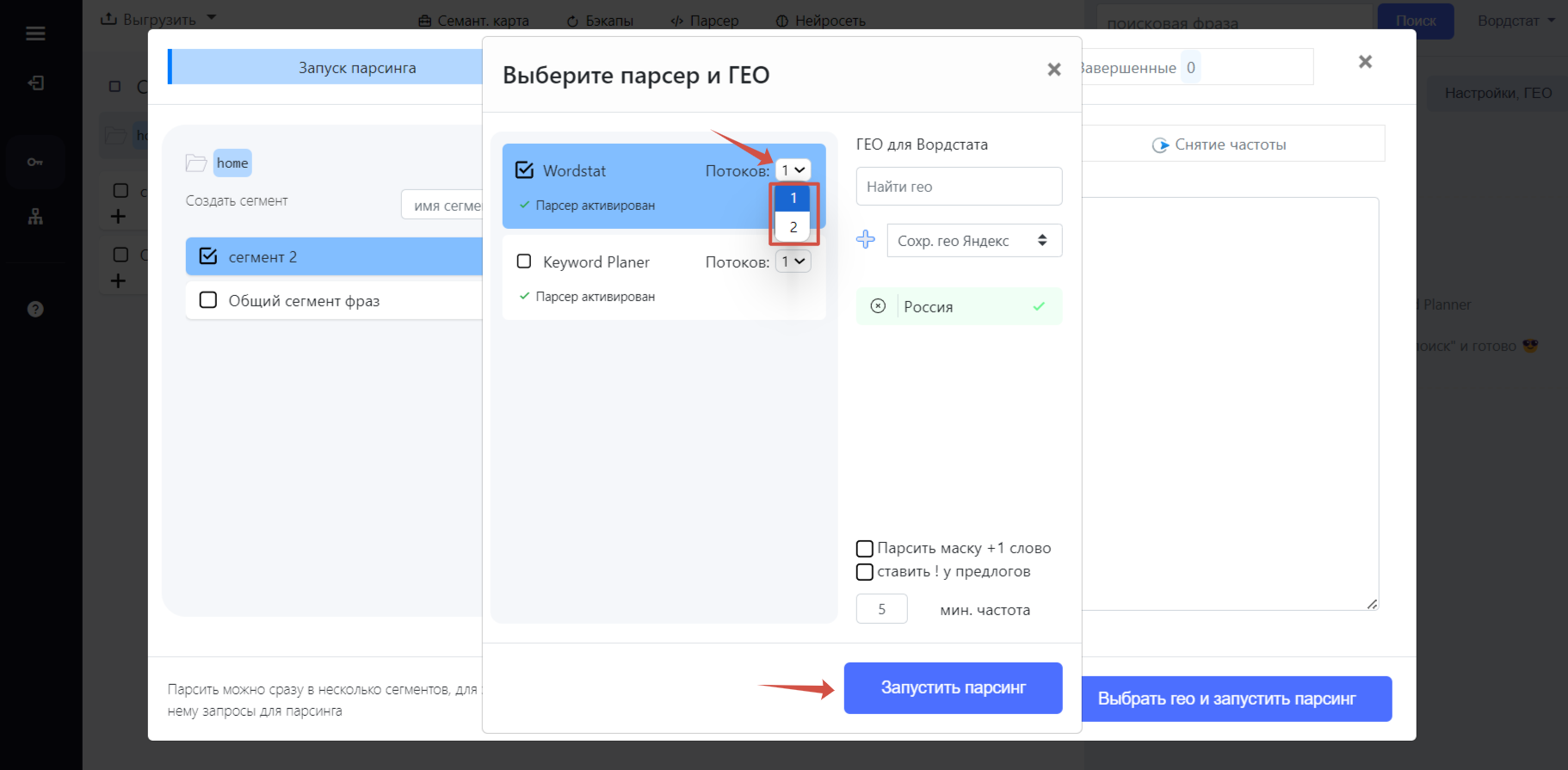Enable ставить ! у предлогов checkbox
Screen dimensions: 1568x770
[865, 571]
